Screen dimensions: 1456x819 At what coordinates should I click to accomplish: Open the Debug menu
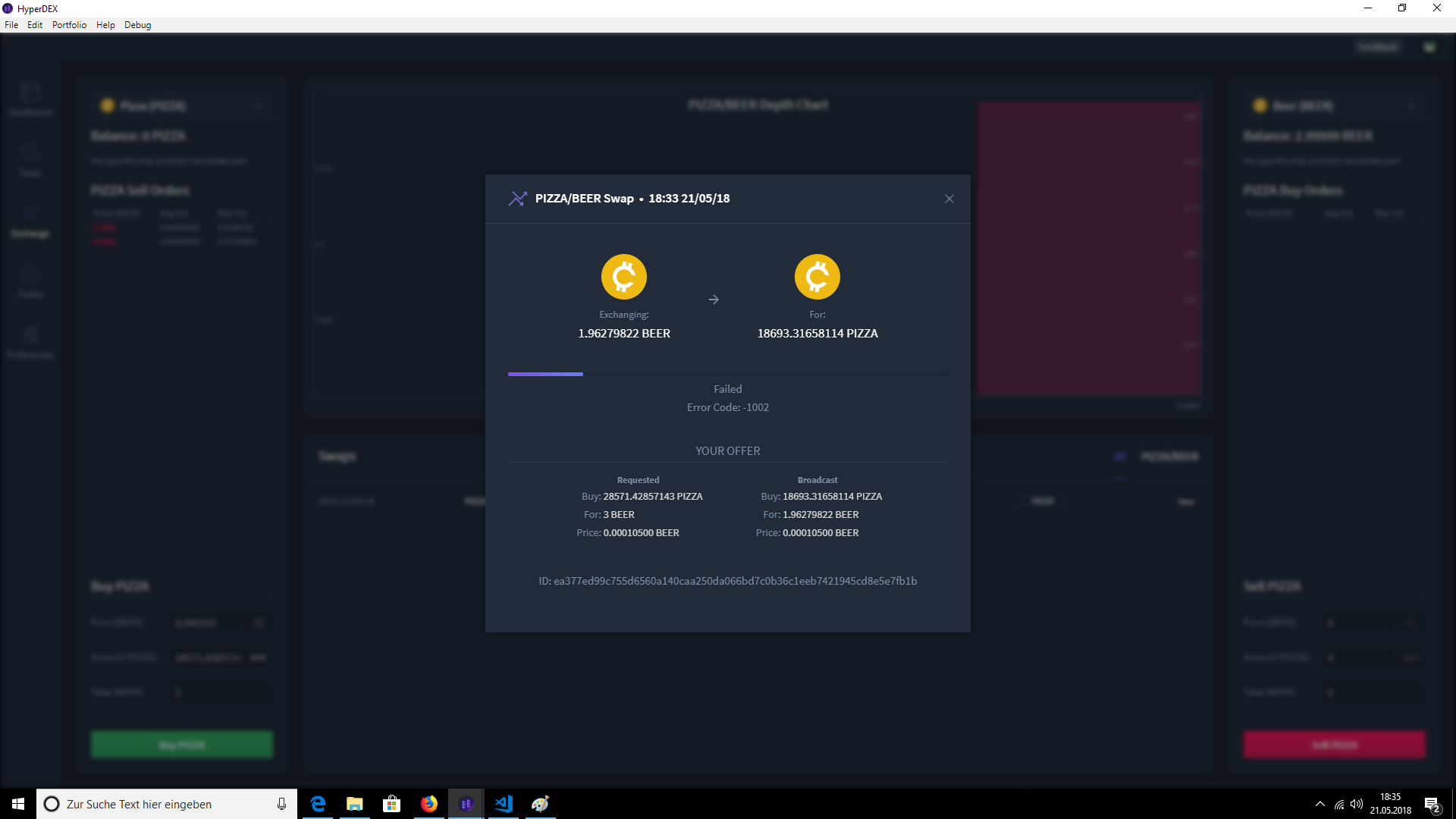tap(137, 24)
